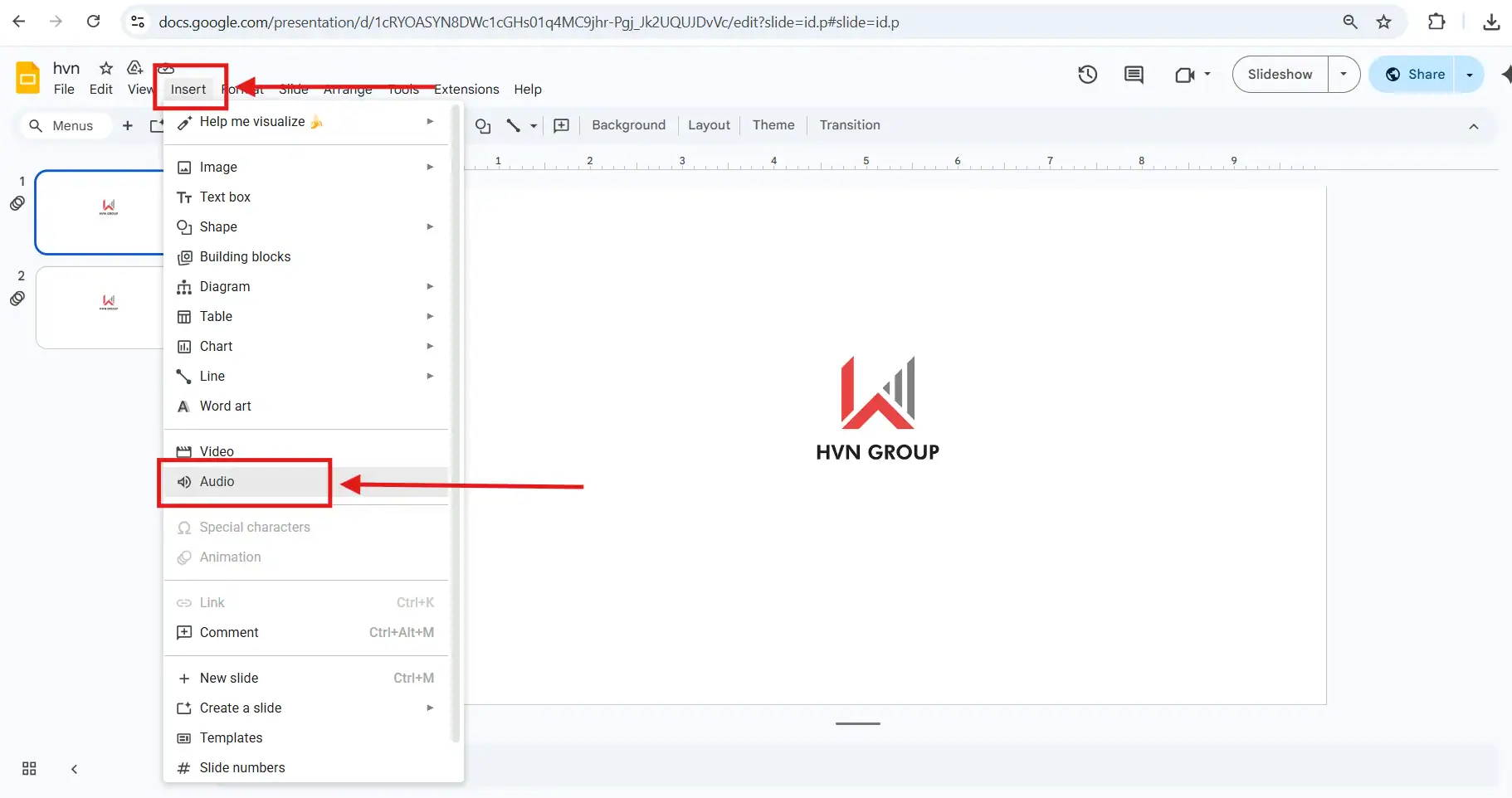Click the browser address bar URL

pyautogui.click(x=529, y=22)
